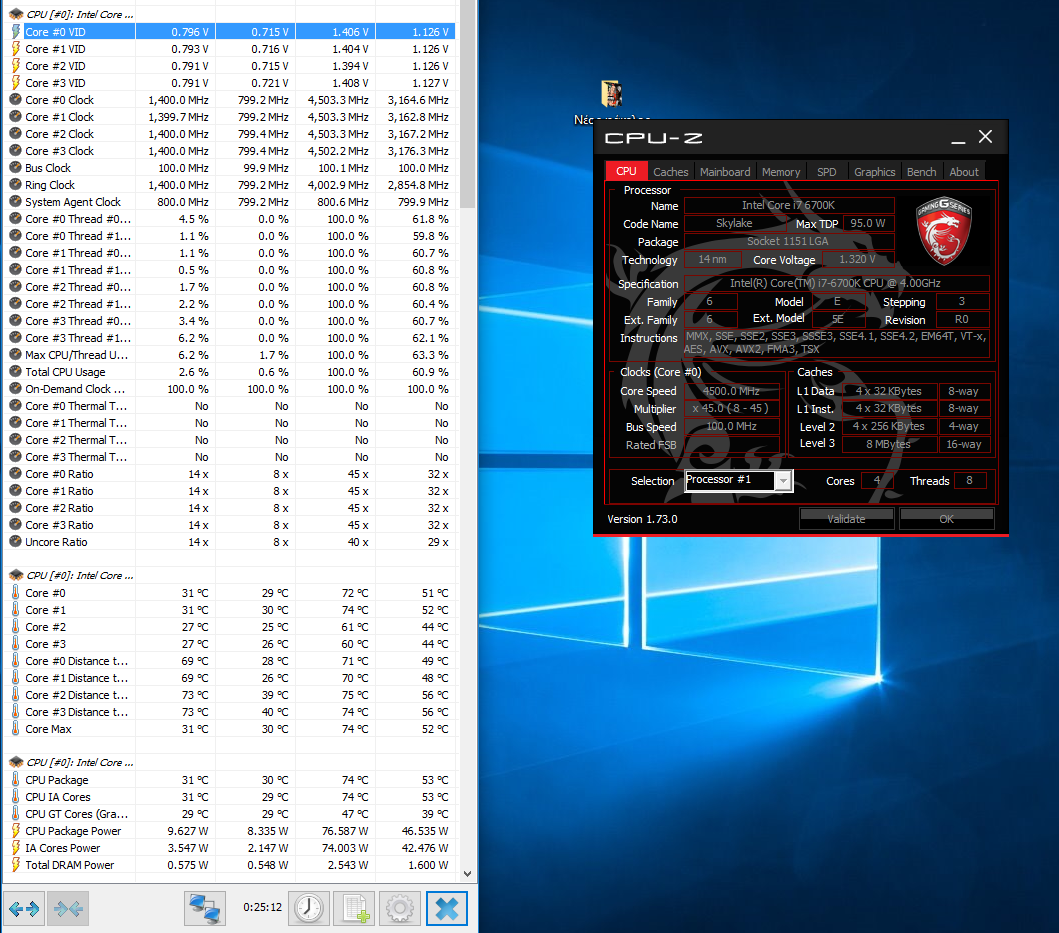Click the Name field showing Intel Core i7 6700K
The image size is (1059, 933).
tap(789, 205)
